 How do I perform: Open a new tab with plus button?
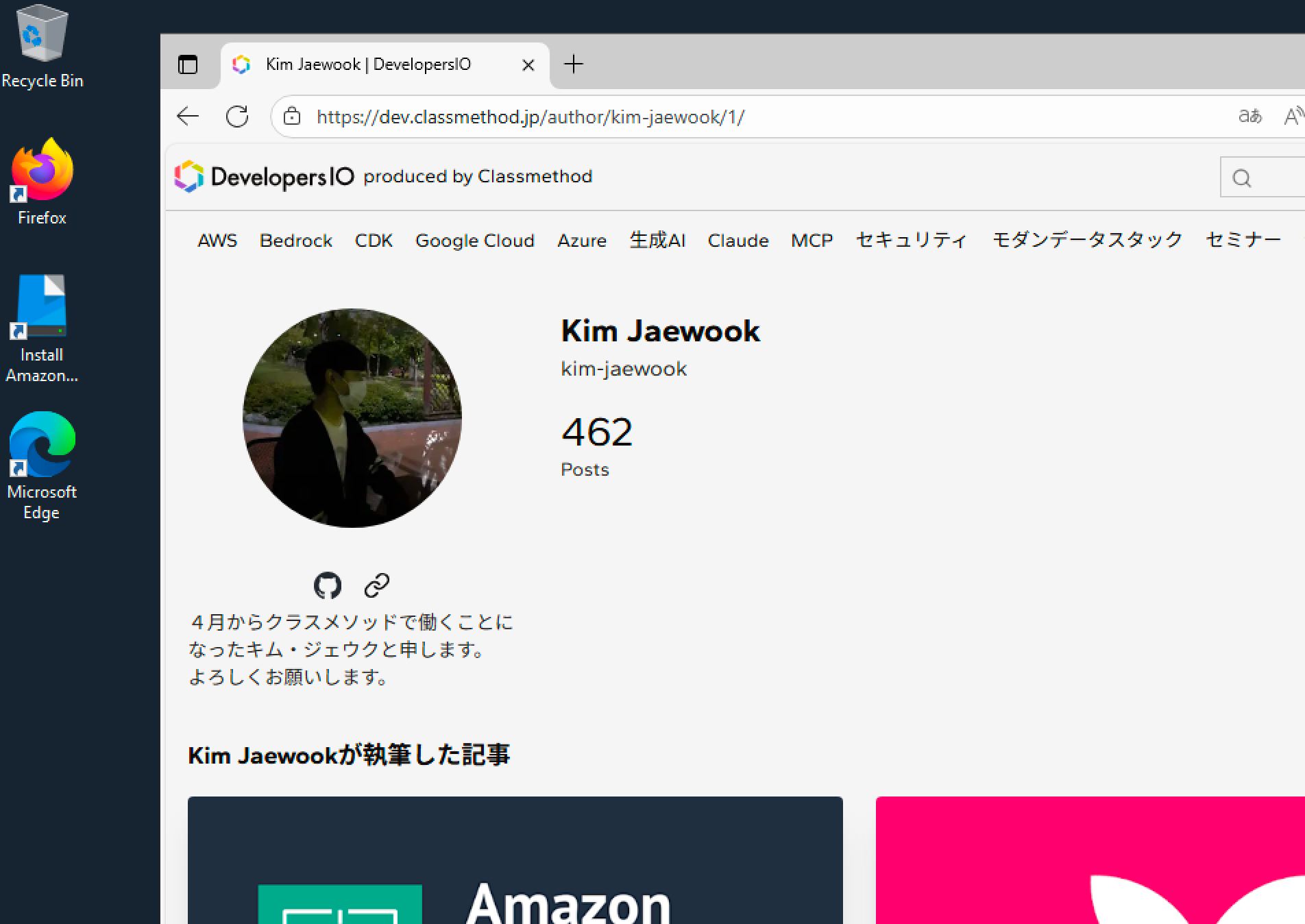574,64
